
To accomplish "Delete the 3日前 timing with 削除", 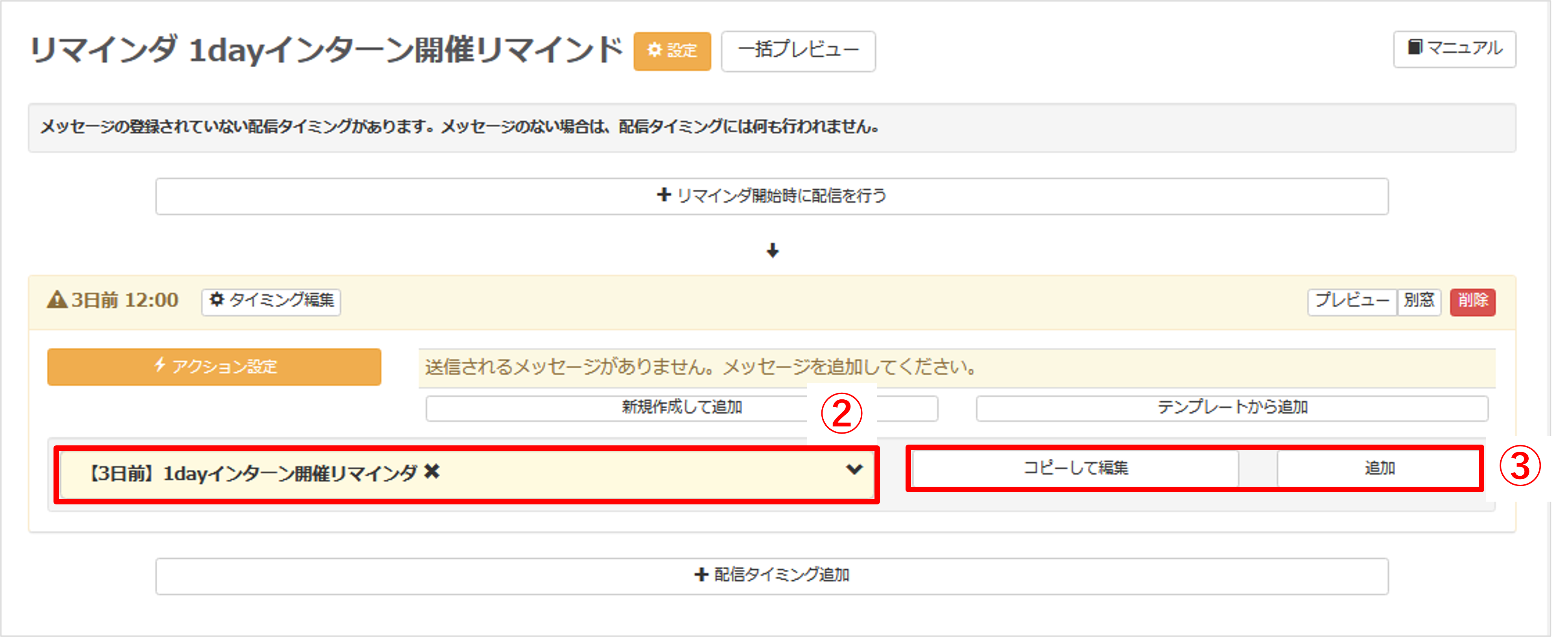I will coord(1472,301).
